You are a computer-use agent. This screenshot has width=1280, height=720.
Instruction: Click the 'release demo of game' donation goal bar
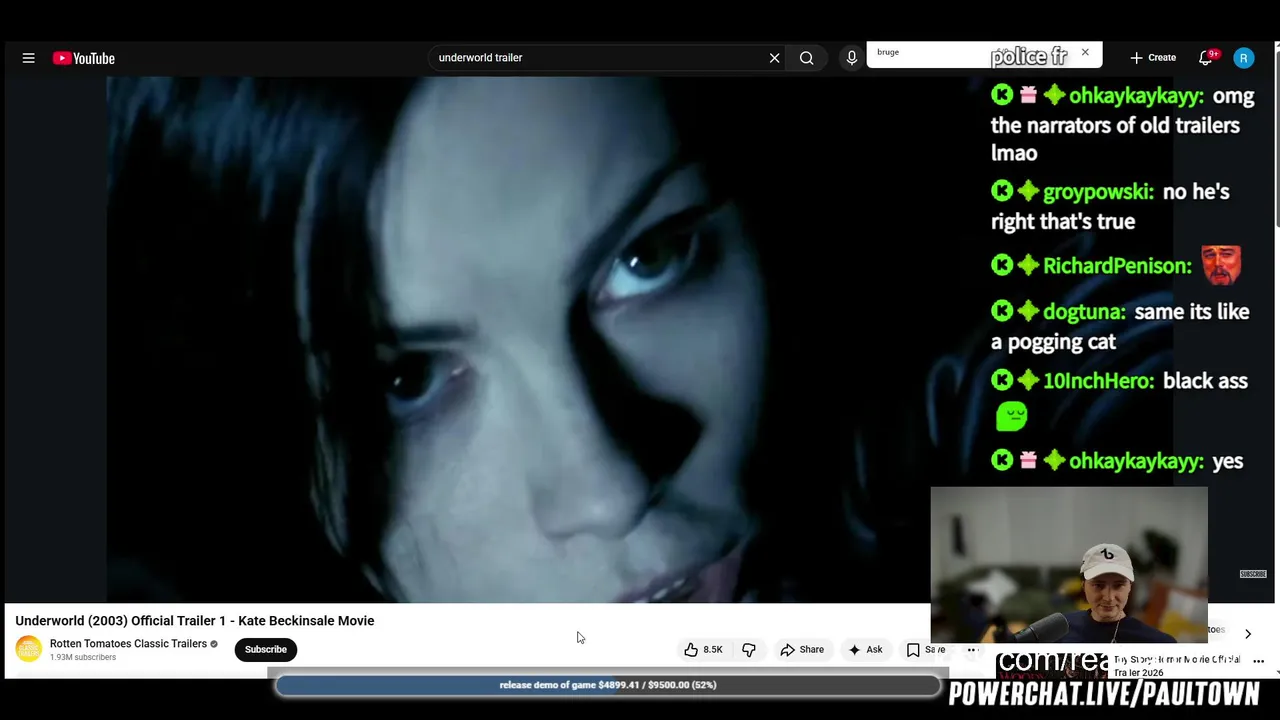coord(608,685)
